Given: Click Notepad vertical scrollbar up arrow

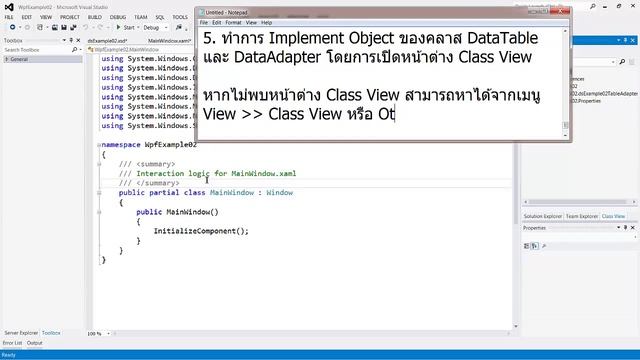Looking at the screenshot, I should click(x=565, y=31).
